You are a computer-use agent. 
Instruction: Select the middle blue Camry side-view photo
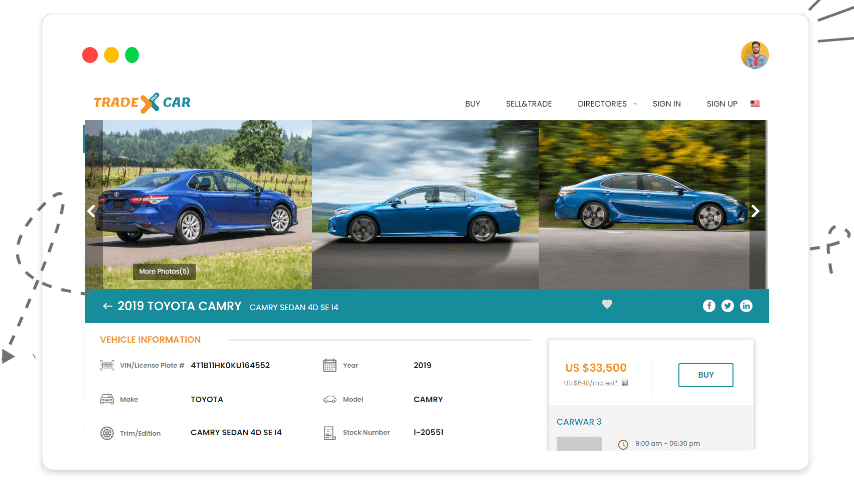(x=425, y=205)
